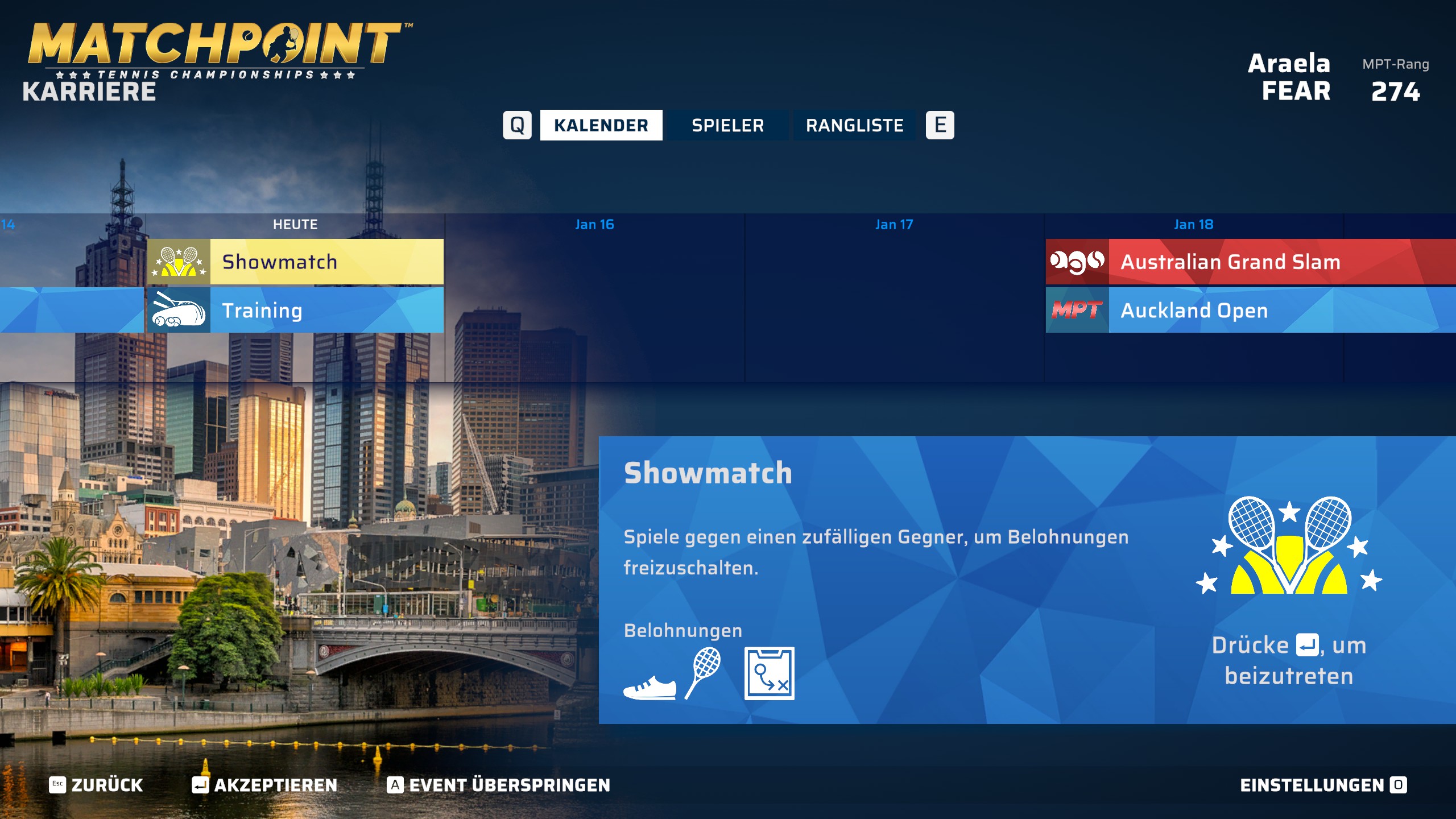The width and height of the screenshot is (1456, 819).
Task: Switch to the Kalender tab
Action: tap(601, 125)
